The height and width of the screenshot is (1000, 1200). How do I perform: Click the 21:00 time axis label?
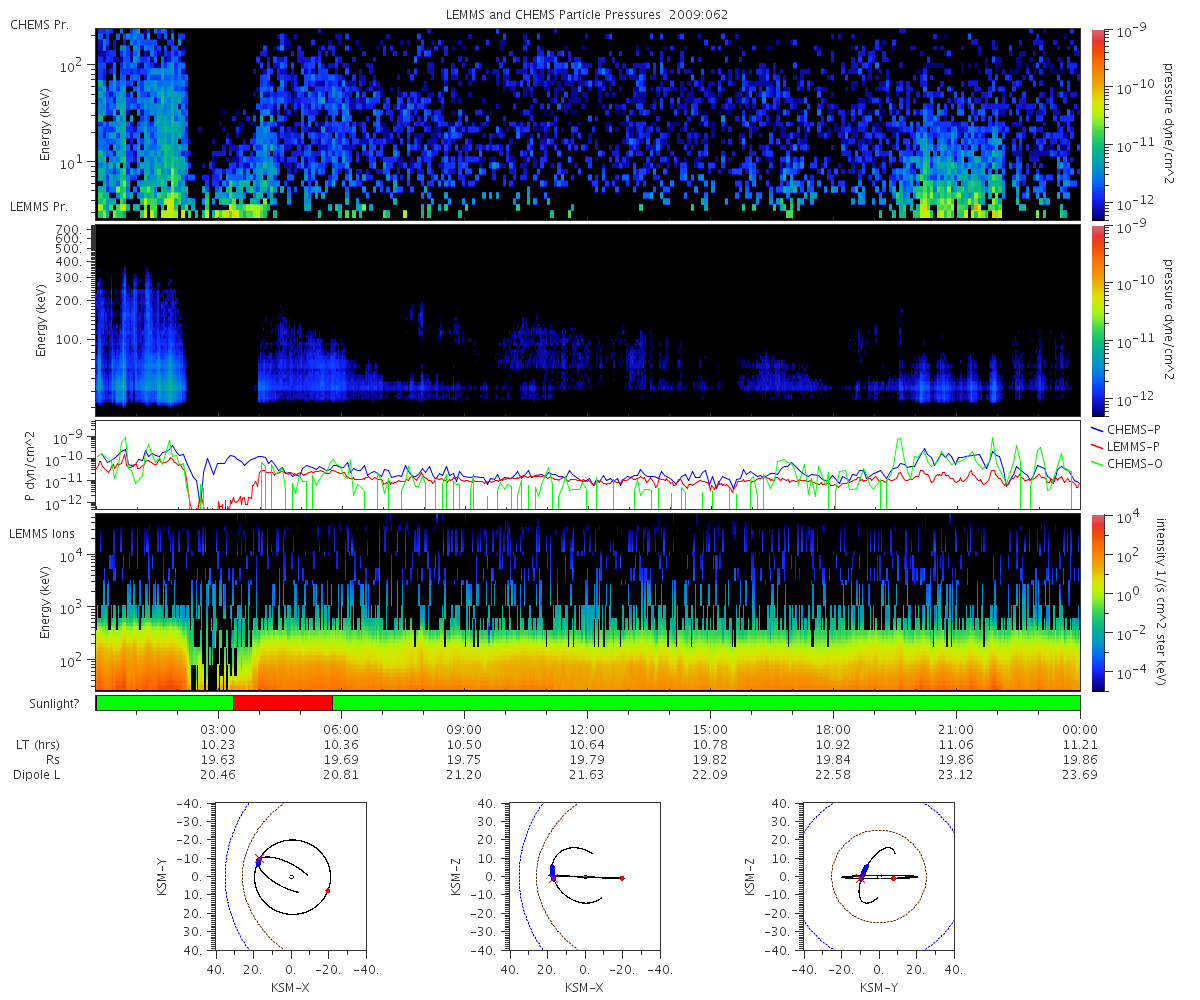(956, 729)
